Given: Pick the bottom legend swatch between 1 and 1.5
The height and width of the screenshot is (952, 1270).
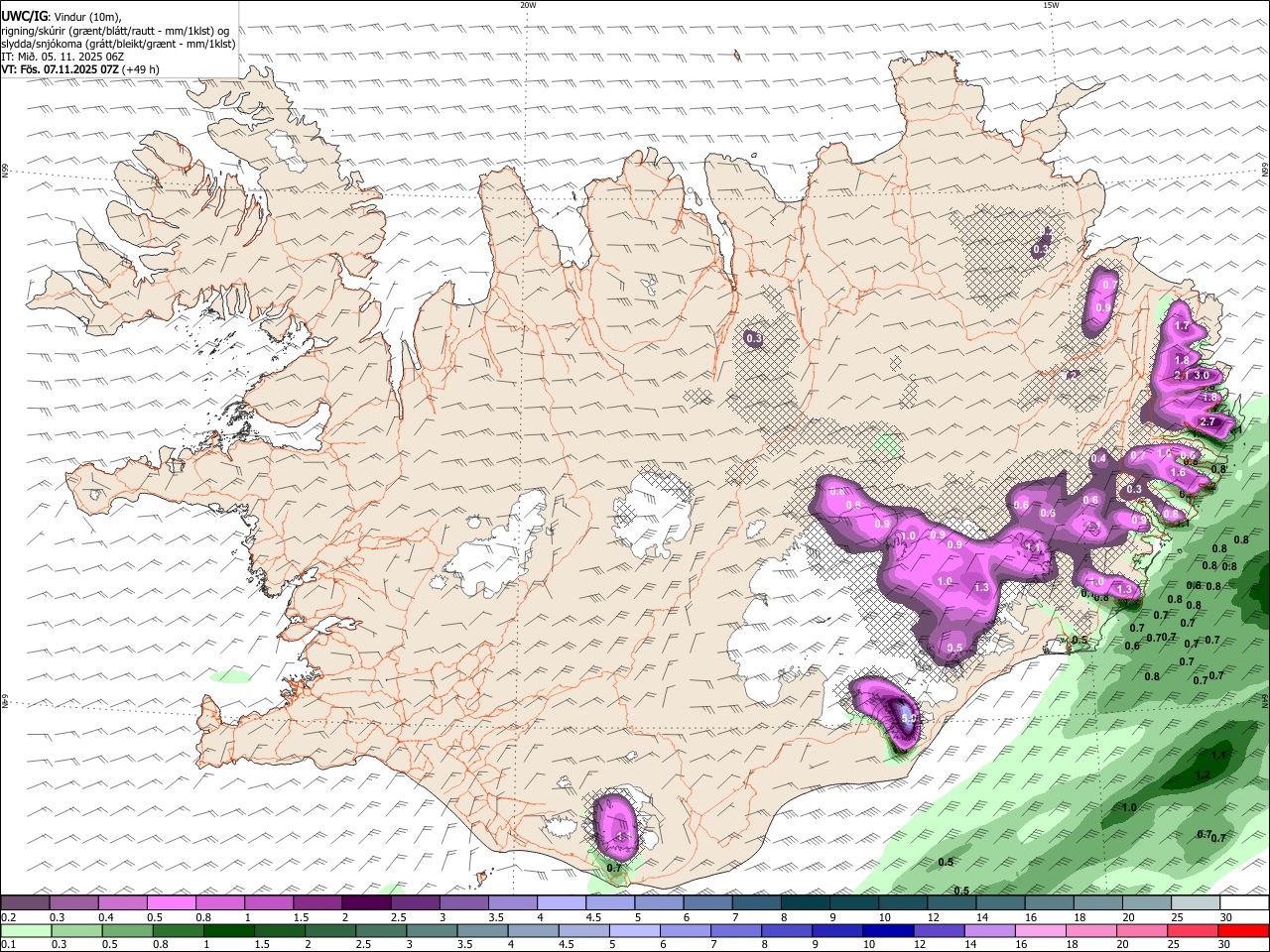Looking at the screenshot, I should [228, 930].
